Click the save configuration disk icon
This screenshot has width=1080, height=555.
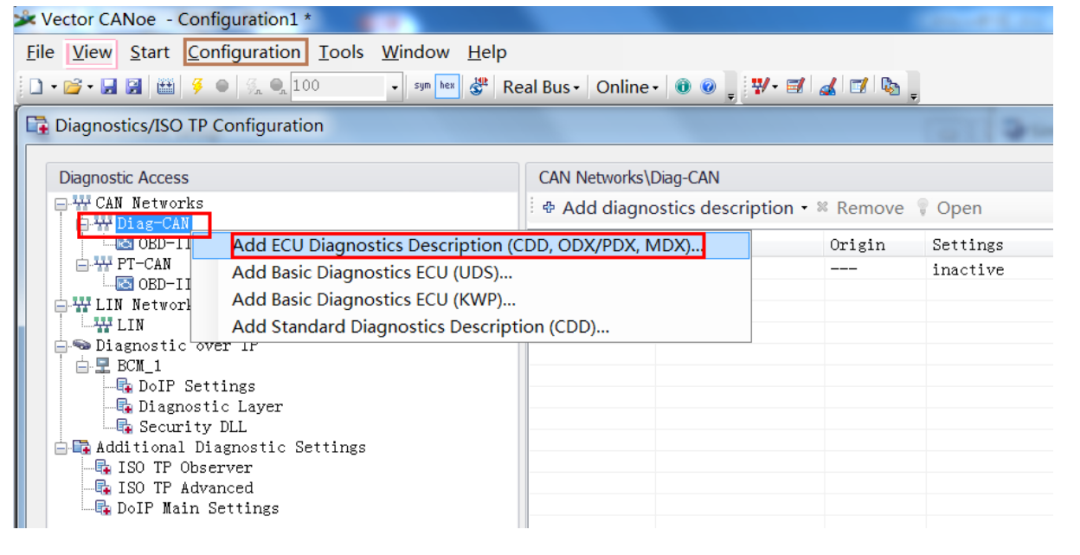tap(109, 87)
